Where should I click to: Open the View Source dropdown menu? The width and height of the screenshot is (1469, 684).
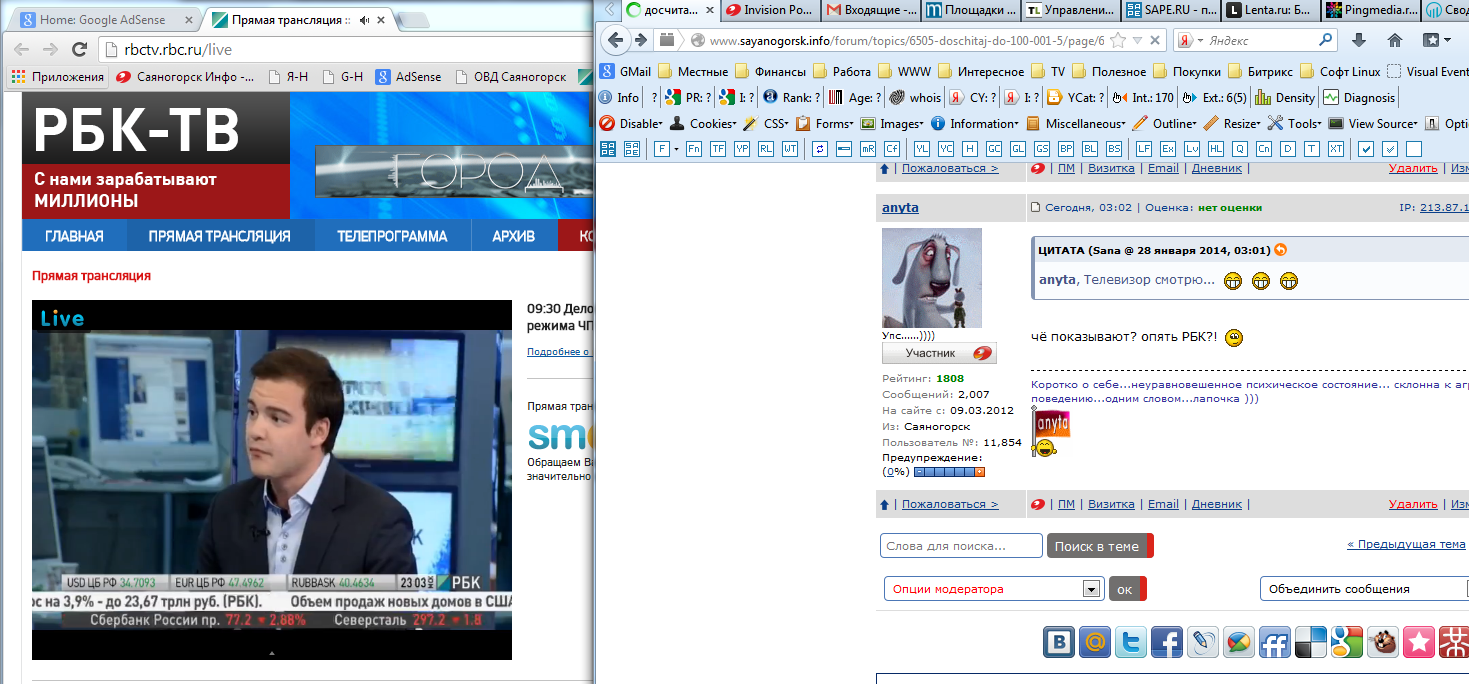coord(1373,124)
